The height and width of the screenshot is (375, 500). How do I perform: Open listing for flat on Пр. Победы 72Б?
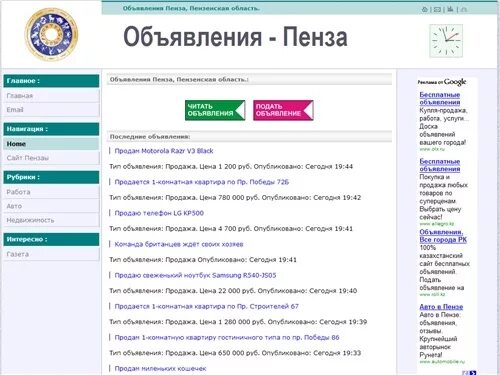(202, 182)
